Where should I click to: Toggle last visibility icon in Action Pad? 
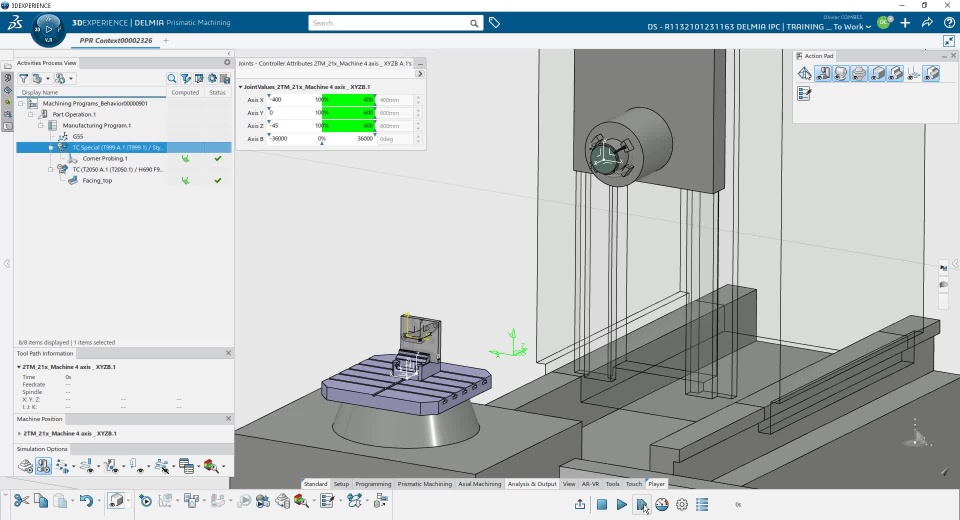click(931, 73)
